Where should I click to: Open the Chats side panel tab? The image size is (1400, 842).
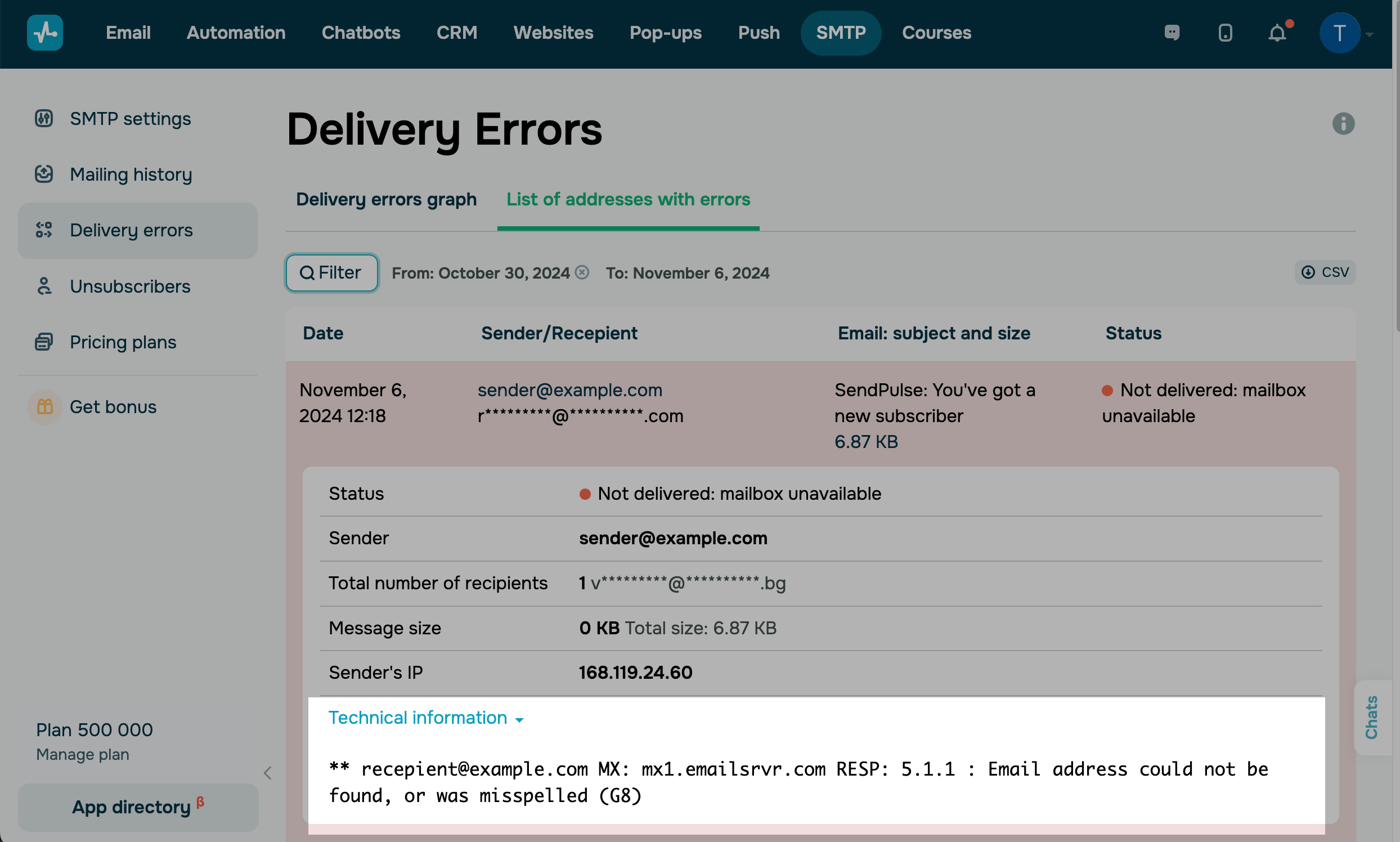pos(1372,718)
